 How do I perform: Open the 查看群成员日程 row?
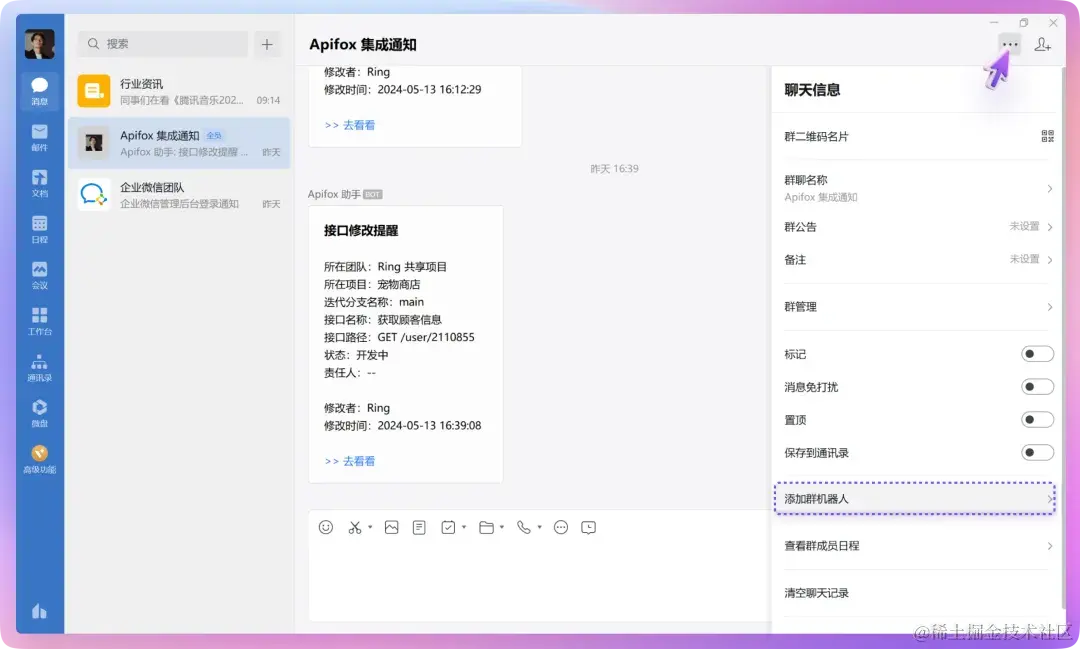918,546
